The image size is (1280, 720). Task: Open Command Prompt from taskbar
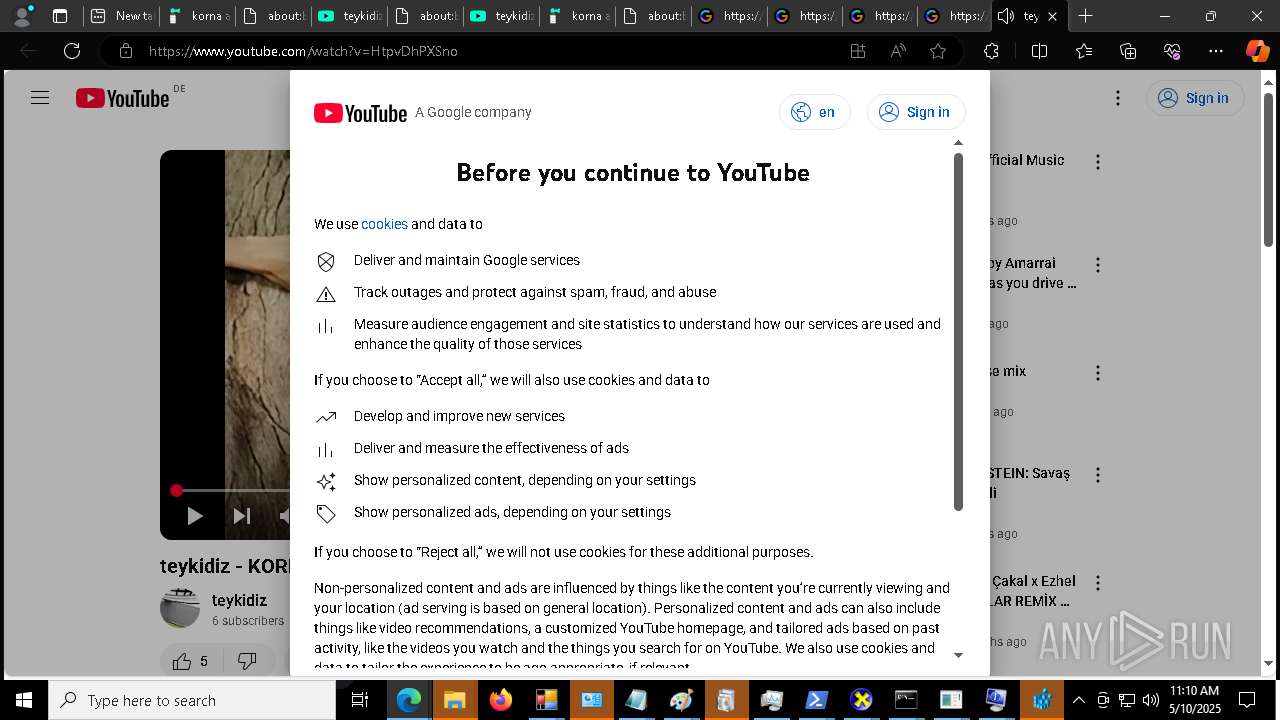(906, 700)
